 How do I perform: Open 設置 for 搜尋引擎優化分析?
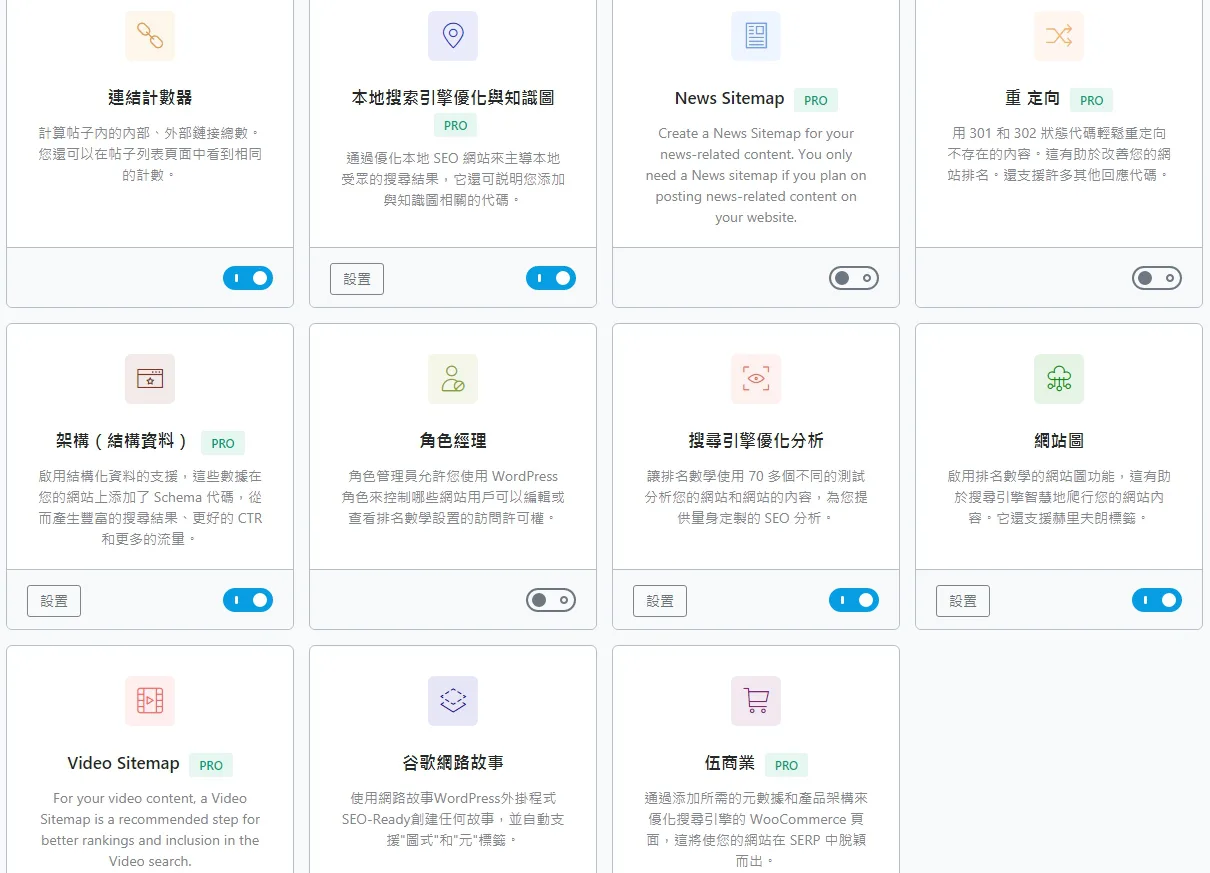[x=660, y=601]
